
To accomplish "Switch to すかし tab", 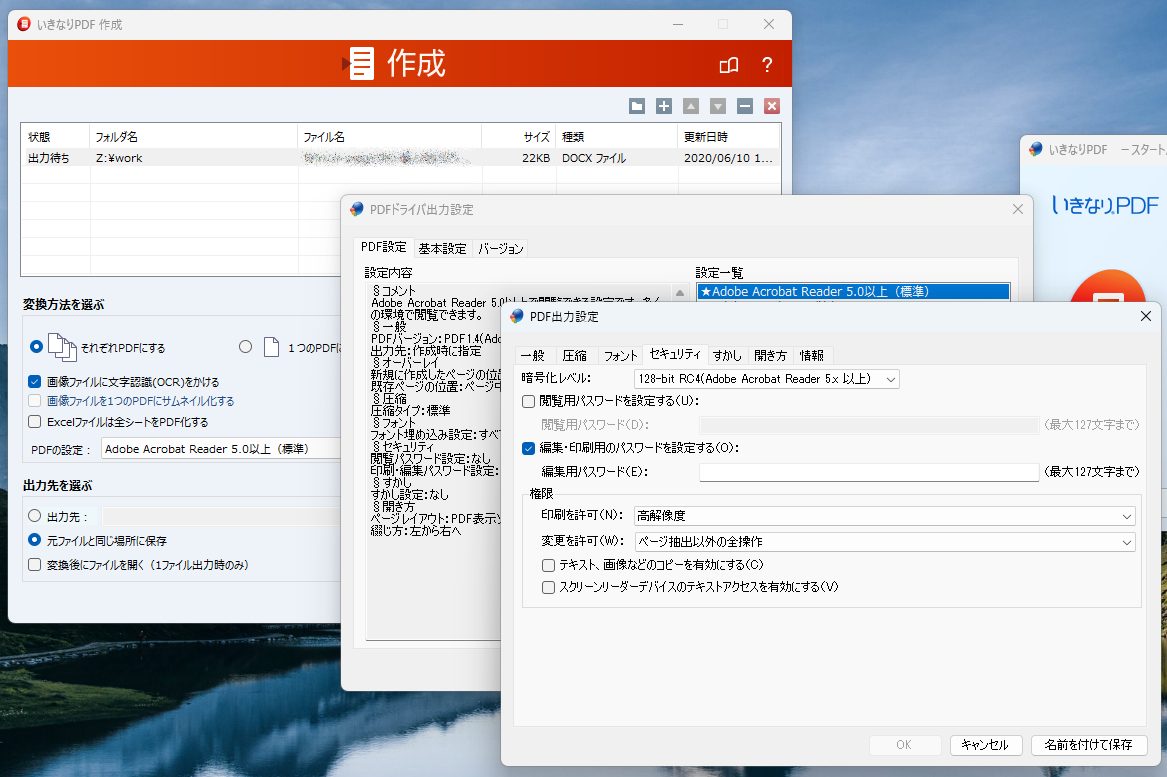I will (x=727, y=356).
